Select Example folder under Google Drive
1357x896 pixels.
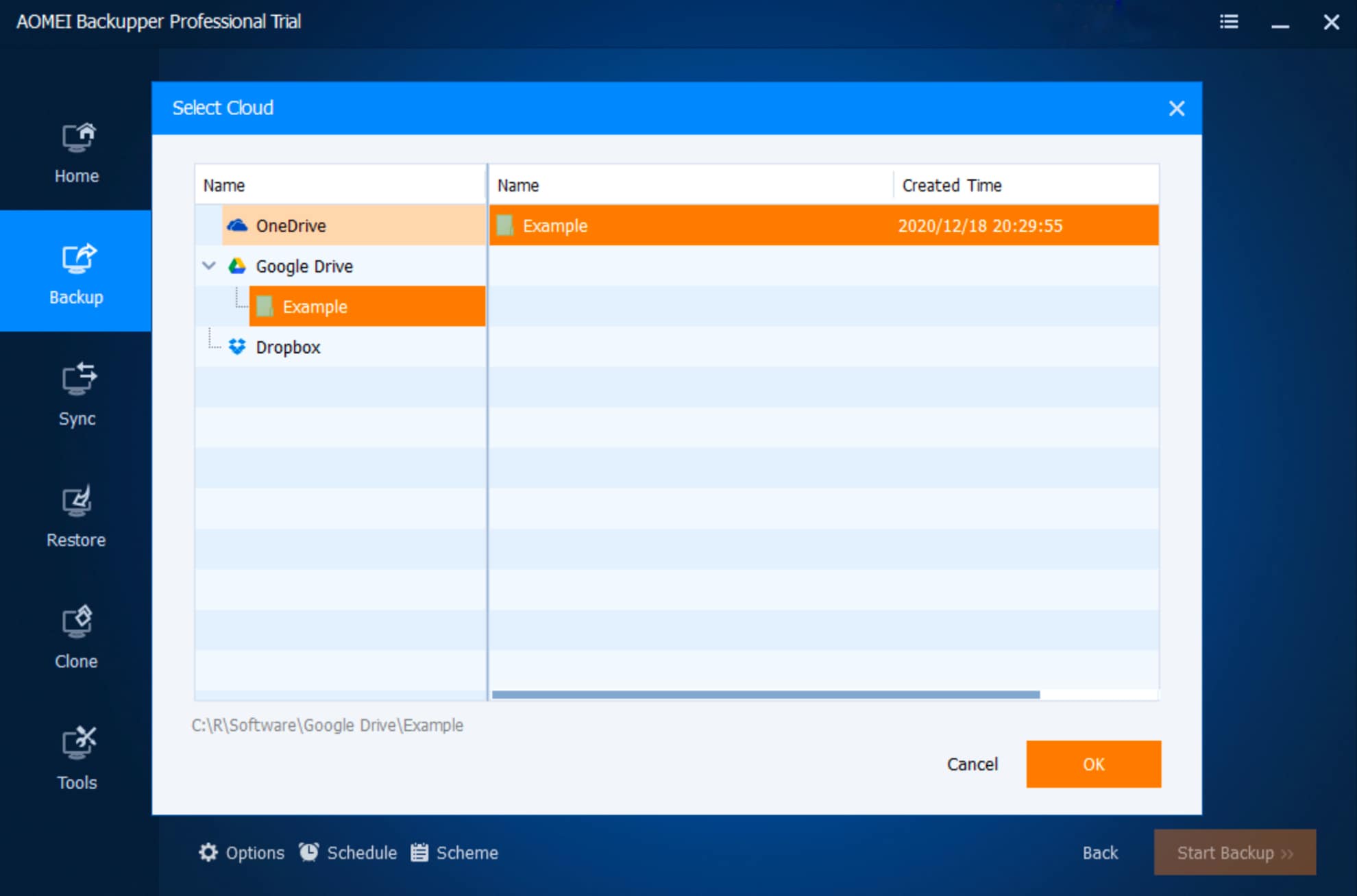(315, 306)
